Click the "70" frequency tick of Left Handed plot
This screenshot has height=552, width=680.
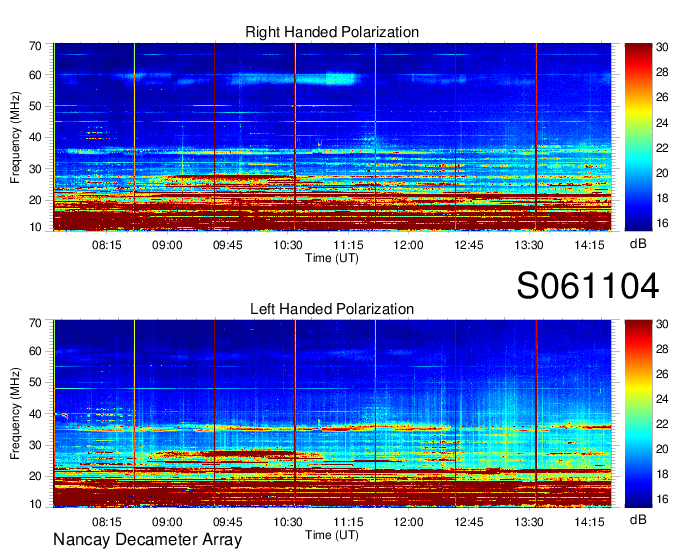point(35,323)
